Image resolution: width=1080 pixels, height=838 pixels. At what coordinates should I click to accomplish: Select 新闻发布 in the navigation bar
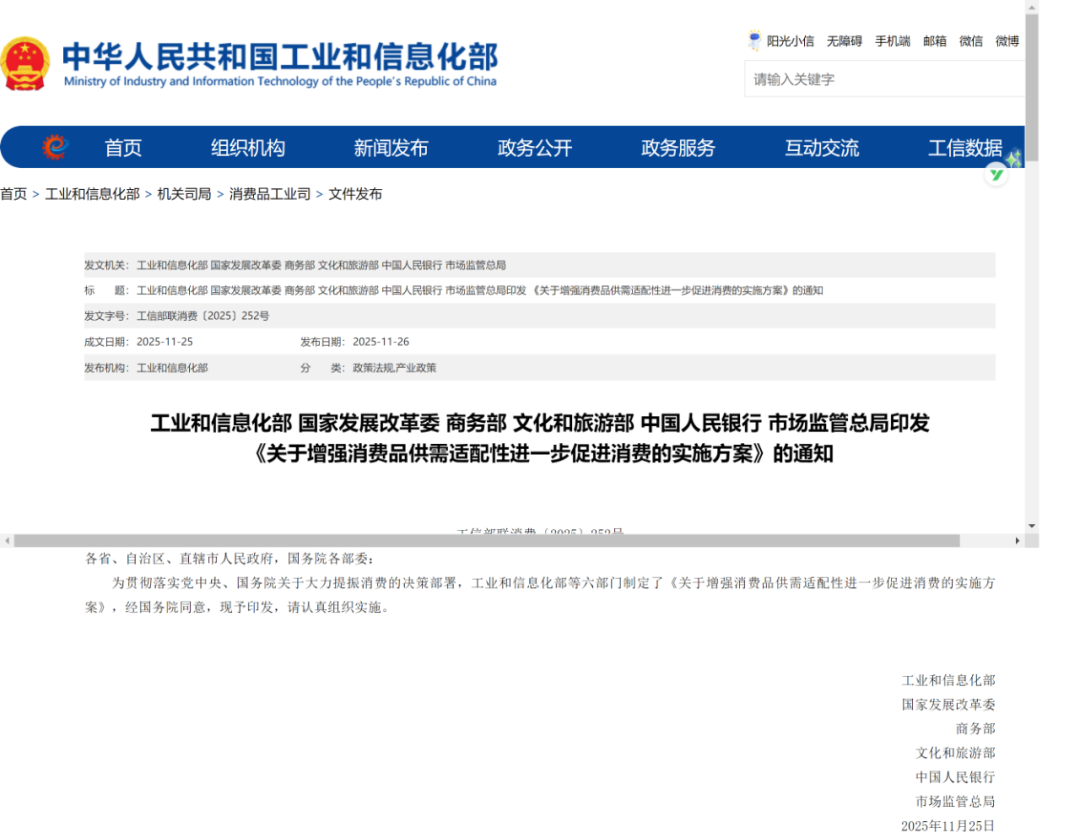pyautogui.click(x=391, y=148)
